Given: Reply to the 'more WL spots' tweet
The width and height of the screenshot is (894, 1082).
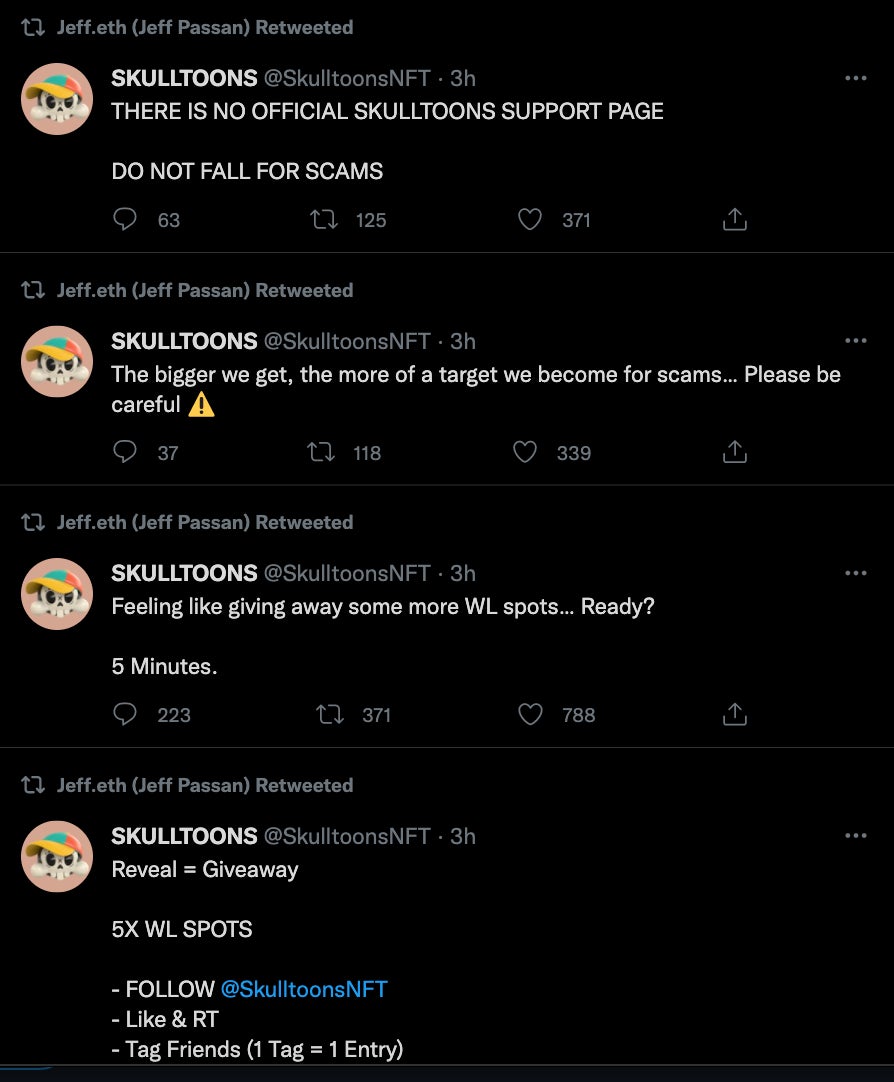Looking at the screenshot, I should click(x=125, y=714).
